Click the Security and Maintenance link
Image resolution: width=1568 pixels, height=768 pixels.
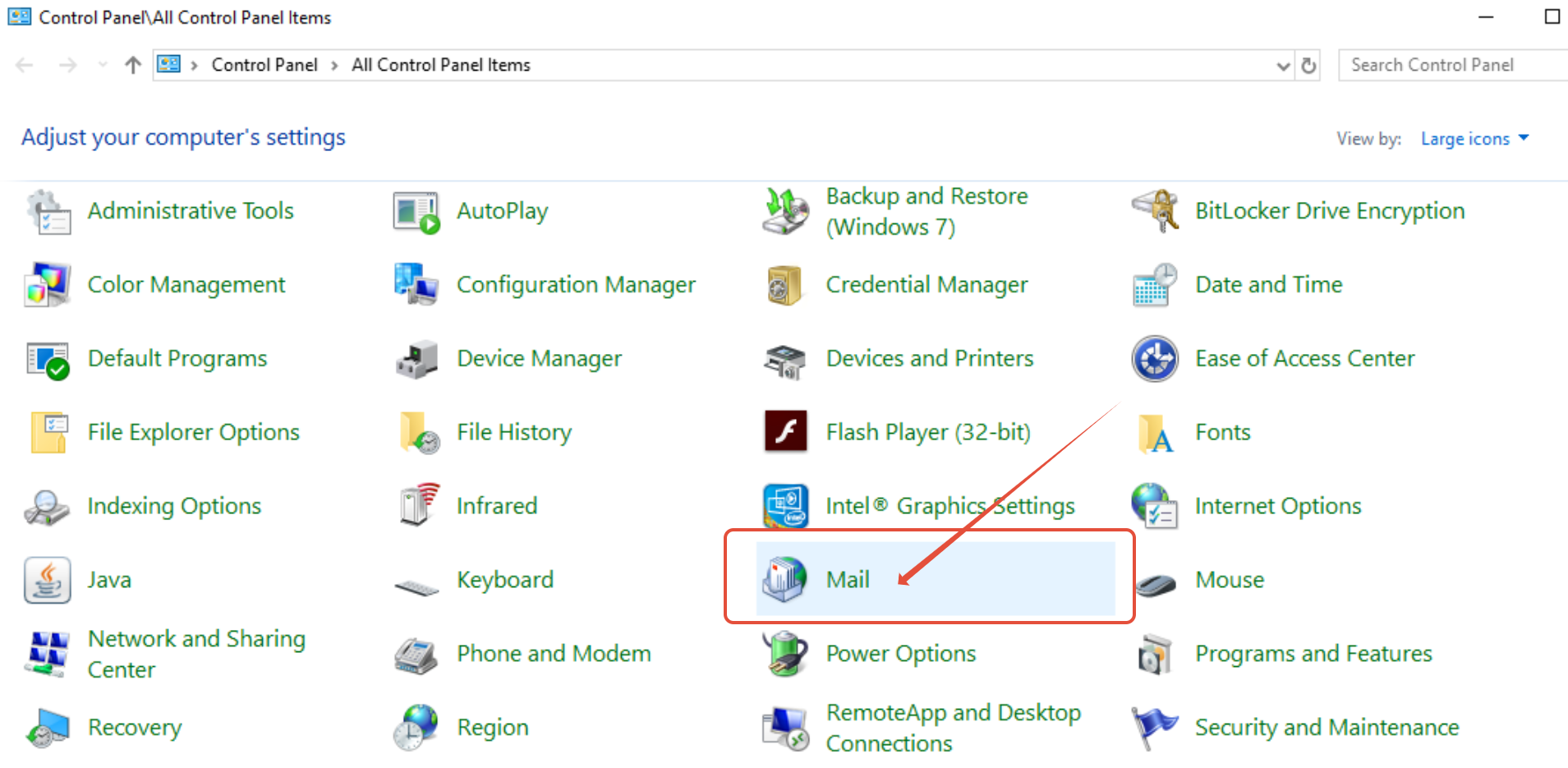pyautogui.click(x=1327, y=728)
